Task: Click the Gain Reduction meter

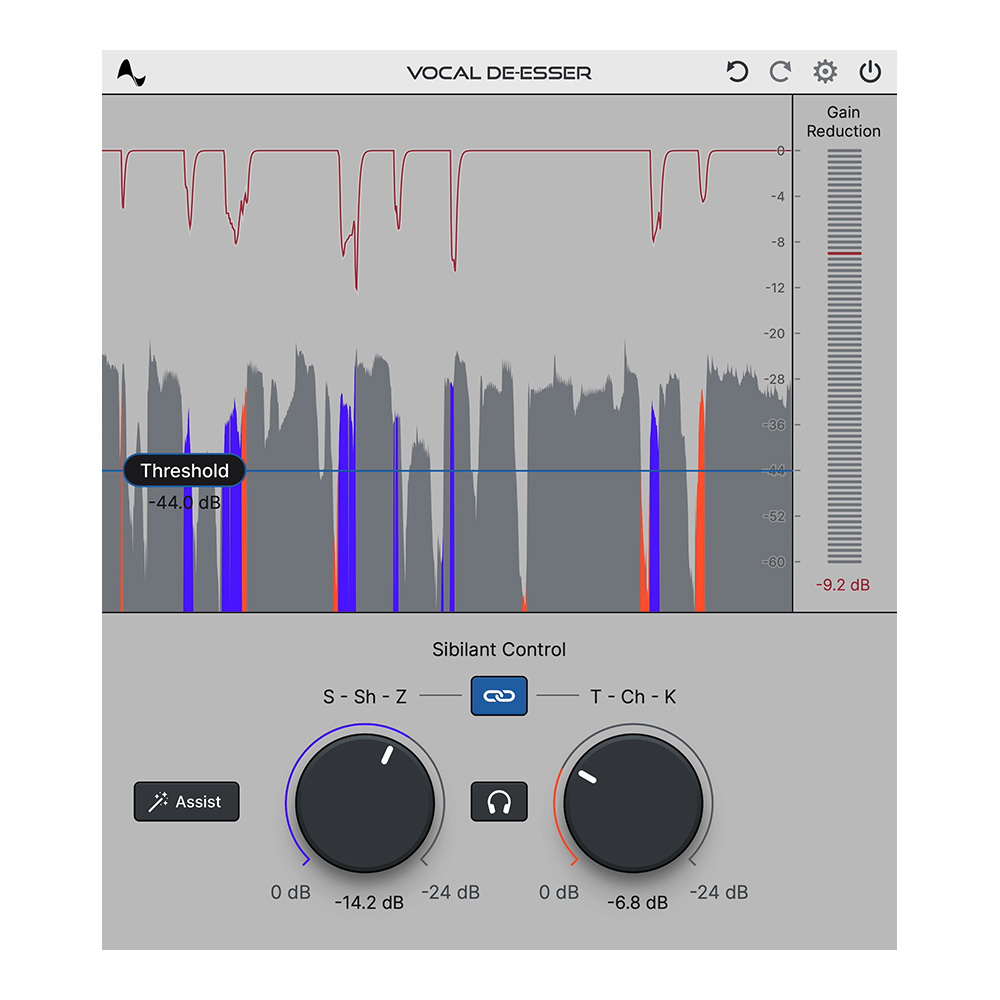Action: tap(844, 356)
